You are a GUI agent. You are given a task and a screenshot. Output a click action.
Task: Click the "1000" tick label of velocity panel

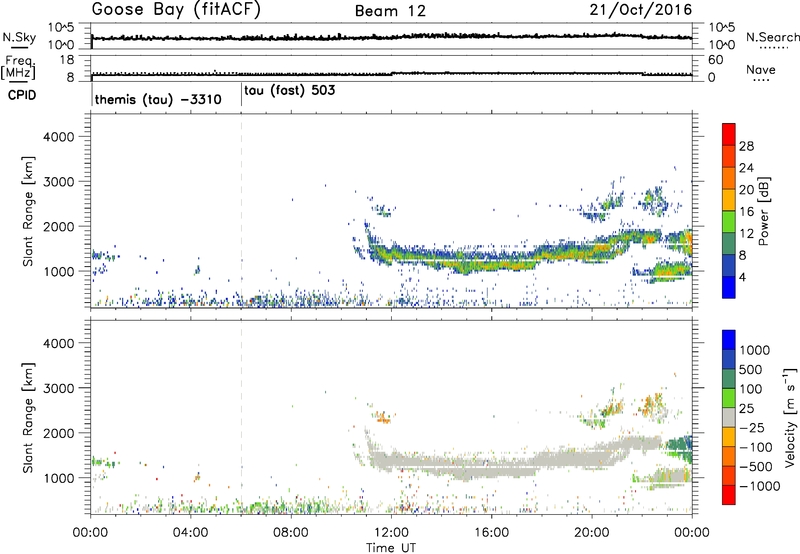[59, 478]
